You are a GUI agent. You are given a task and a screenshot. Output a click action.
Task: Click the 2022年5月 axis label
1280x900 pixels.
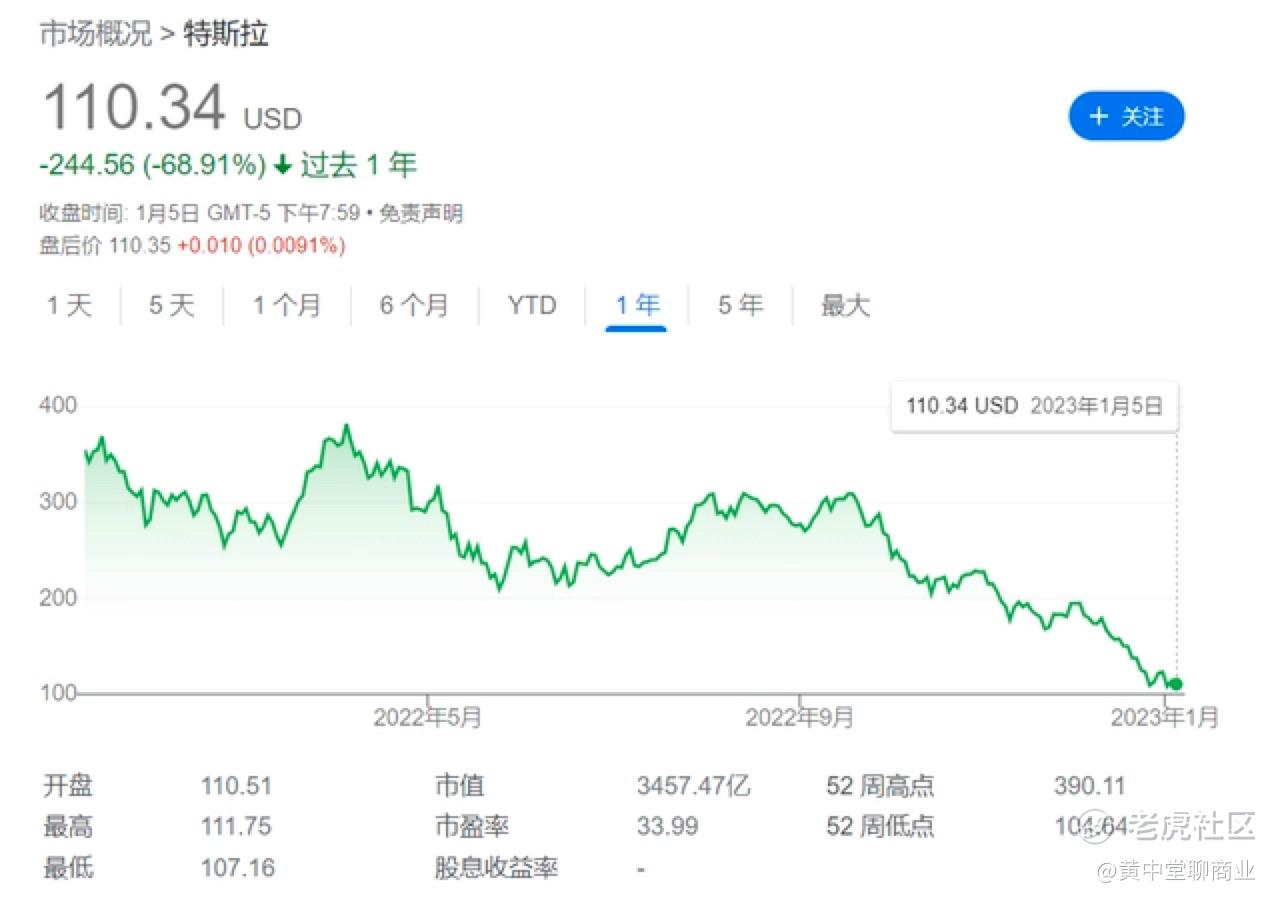[428, 717]
